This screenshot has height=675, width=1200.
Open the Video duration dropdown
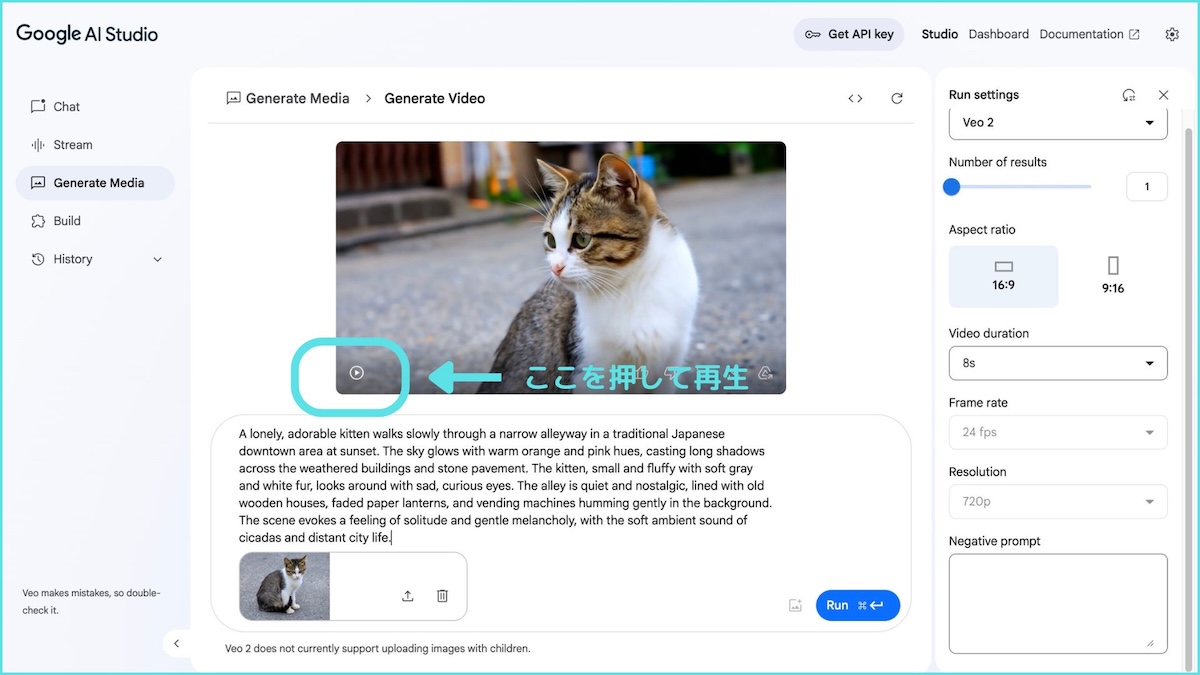click(x=1058, y=363)
